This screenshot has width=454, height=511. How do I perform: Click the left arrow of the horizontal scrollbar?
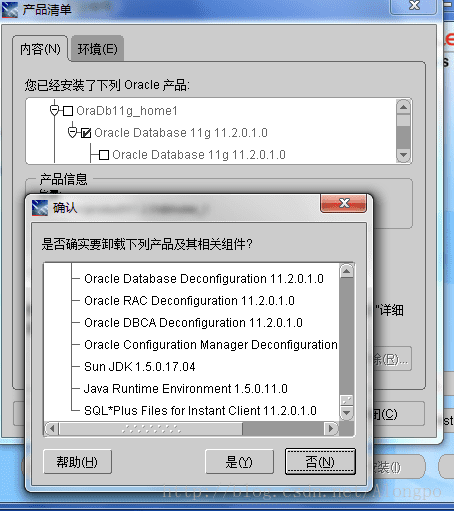coord(52,428)
